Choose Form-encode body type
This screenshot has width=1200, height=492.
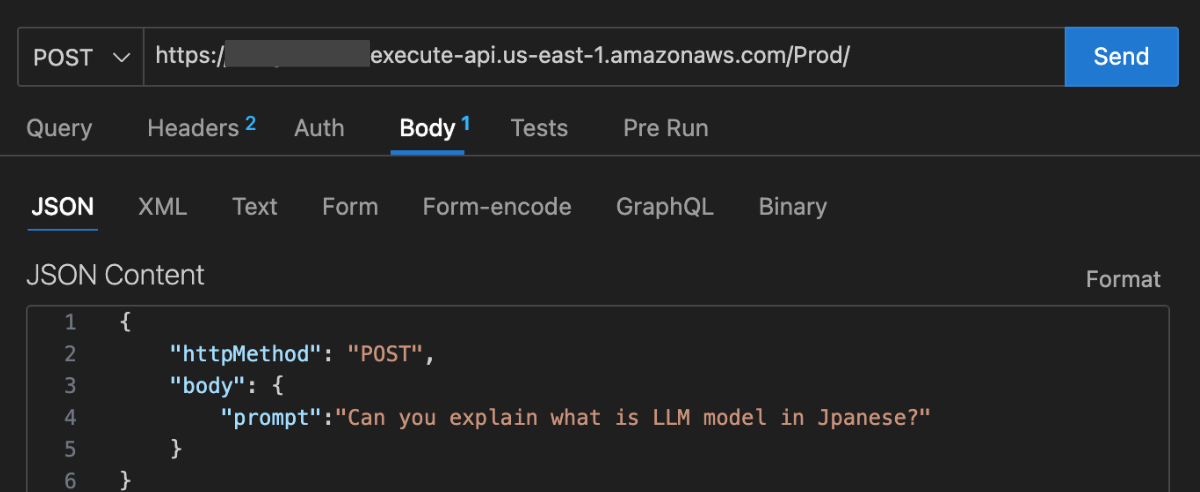pyautogui.click(x=497, y=207)
